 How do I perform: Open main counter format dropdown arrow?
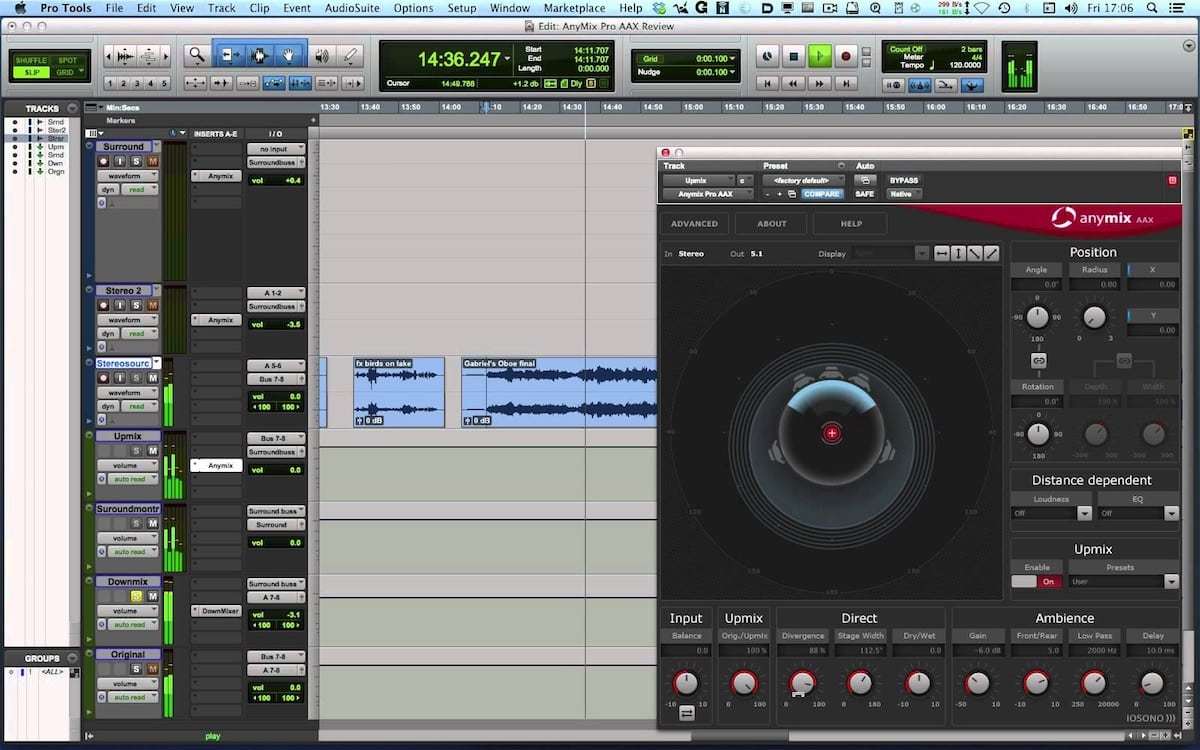click(x=507, y=59)
